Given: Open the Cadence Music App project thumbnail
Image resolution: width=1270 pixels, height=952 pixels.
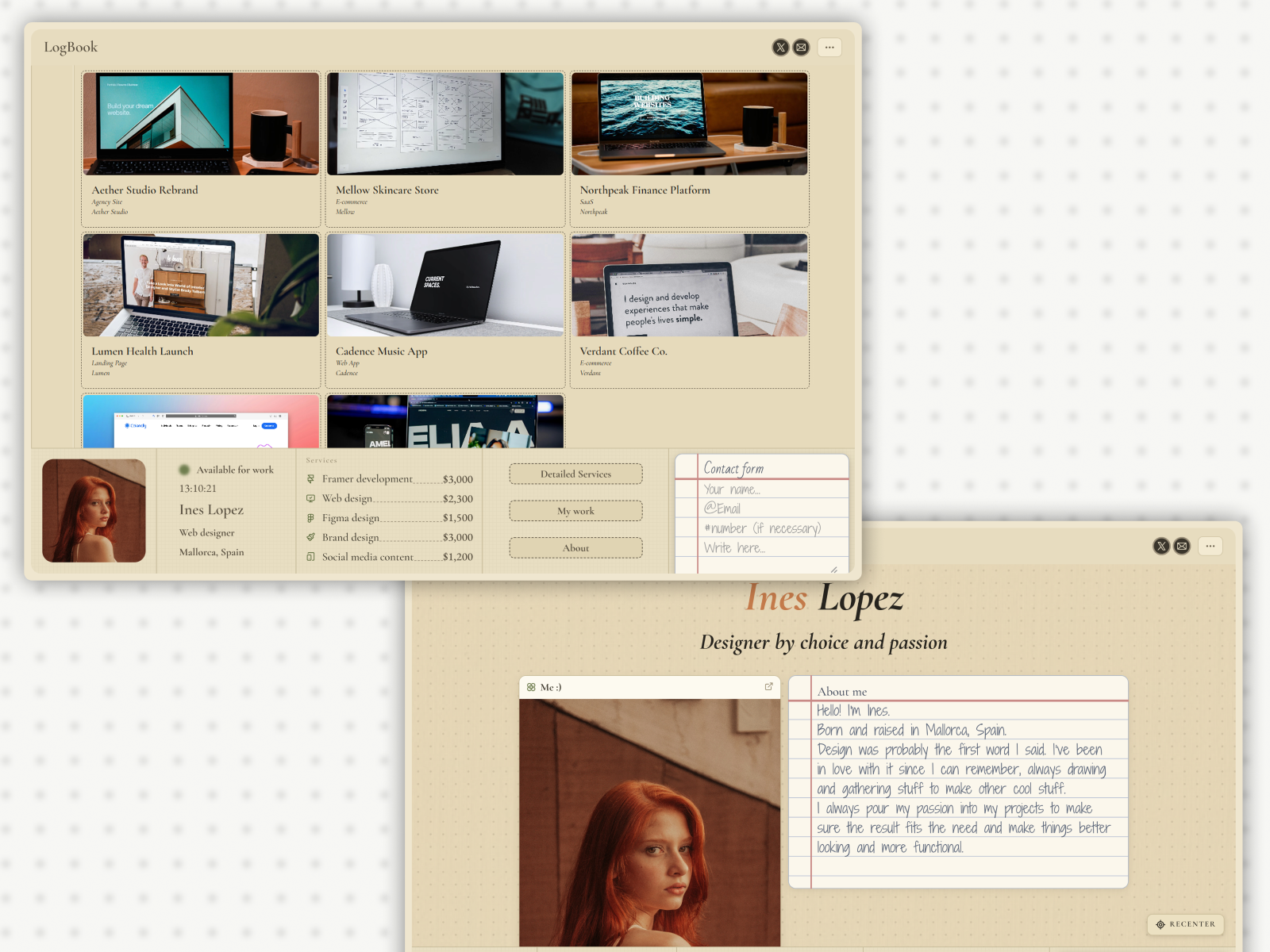Looking at the screenshot, I should click(445, 285).
